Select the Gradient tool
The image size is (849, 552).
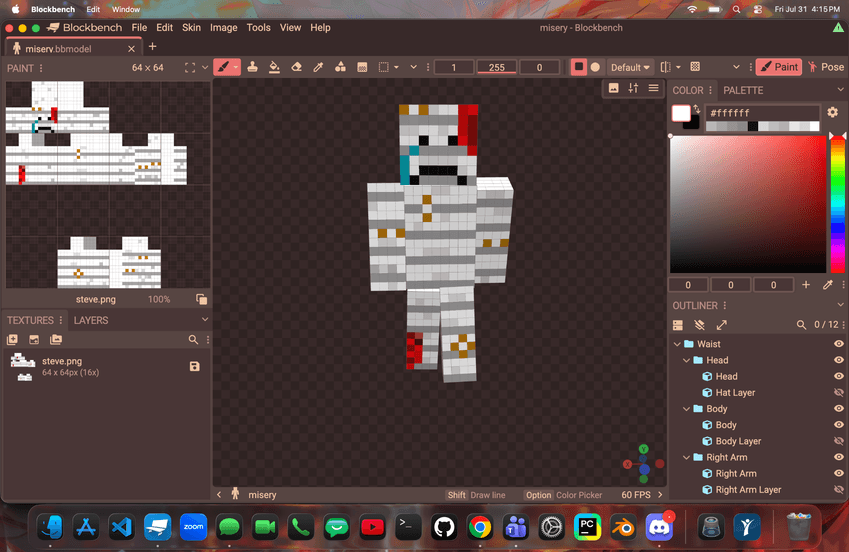362,67
